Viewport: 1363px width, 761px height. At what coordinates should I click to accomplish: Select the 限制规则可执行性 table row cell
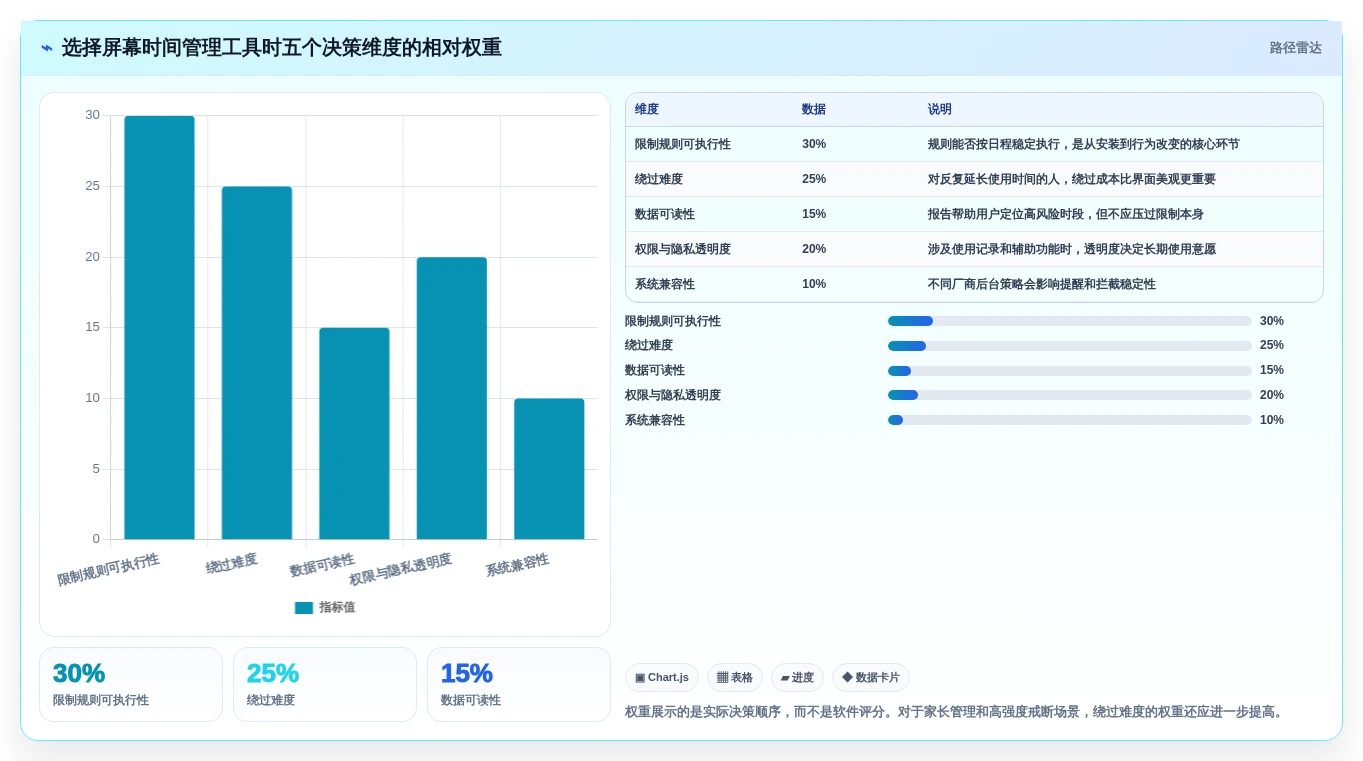tap(683, 145)
